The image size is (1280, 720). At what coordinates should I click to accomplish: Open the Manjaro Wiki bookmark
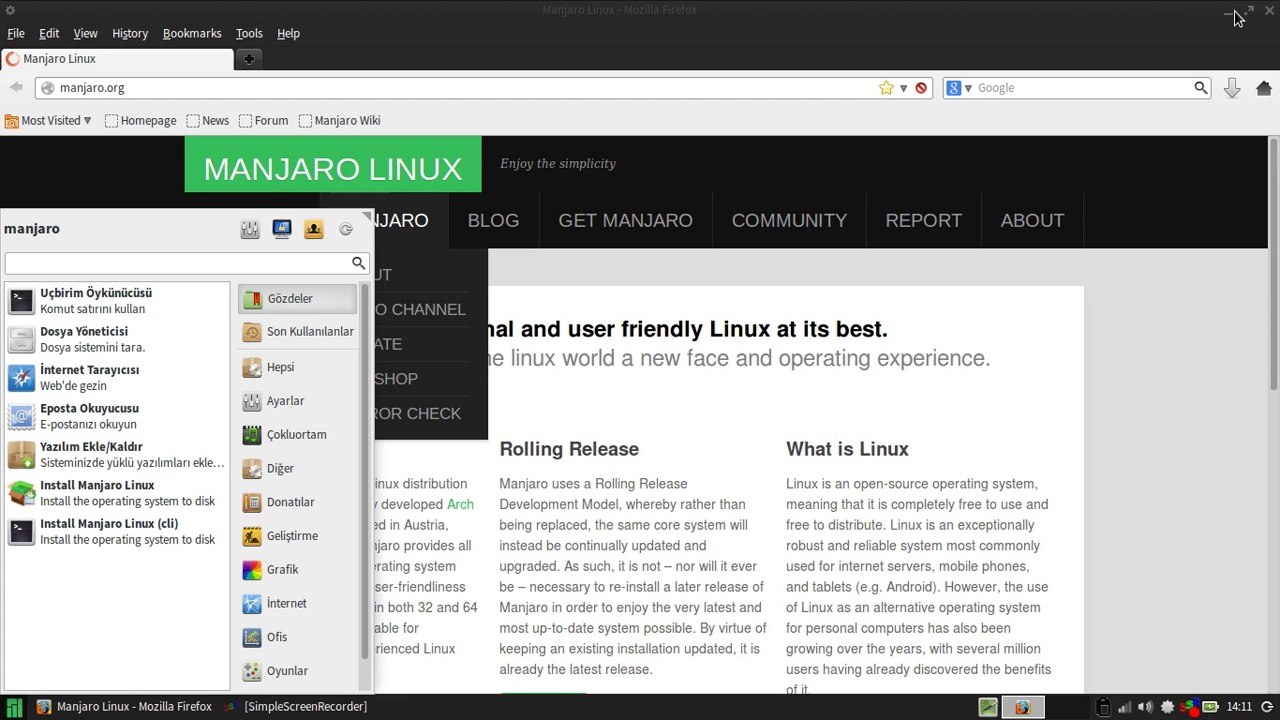point(340,121)
